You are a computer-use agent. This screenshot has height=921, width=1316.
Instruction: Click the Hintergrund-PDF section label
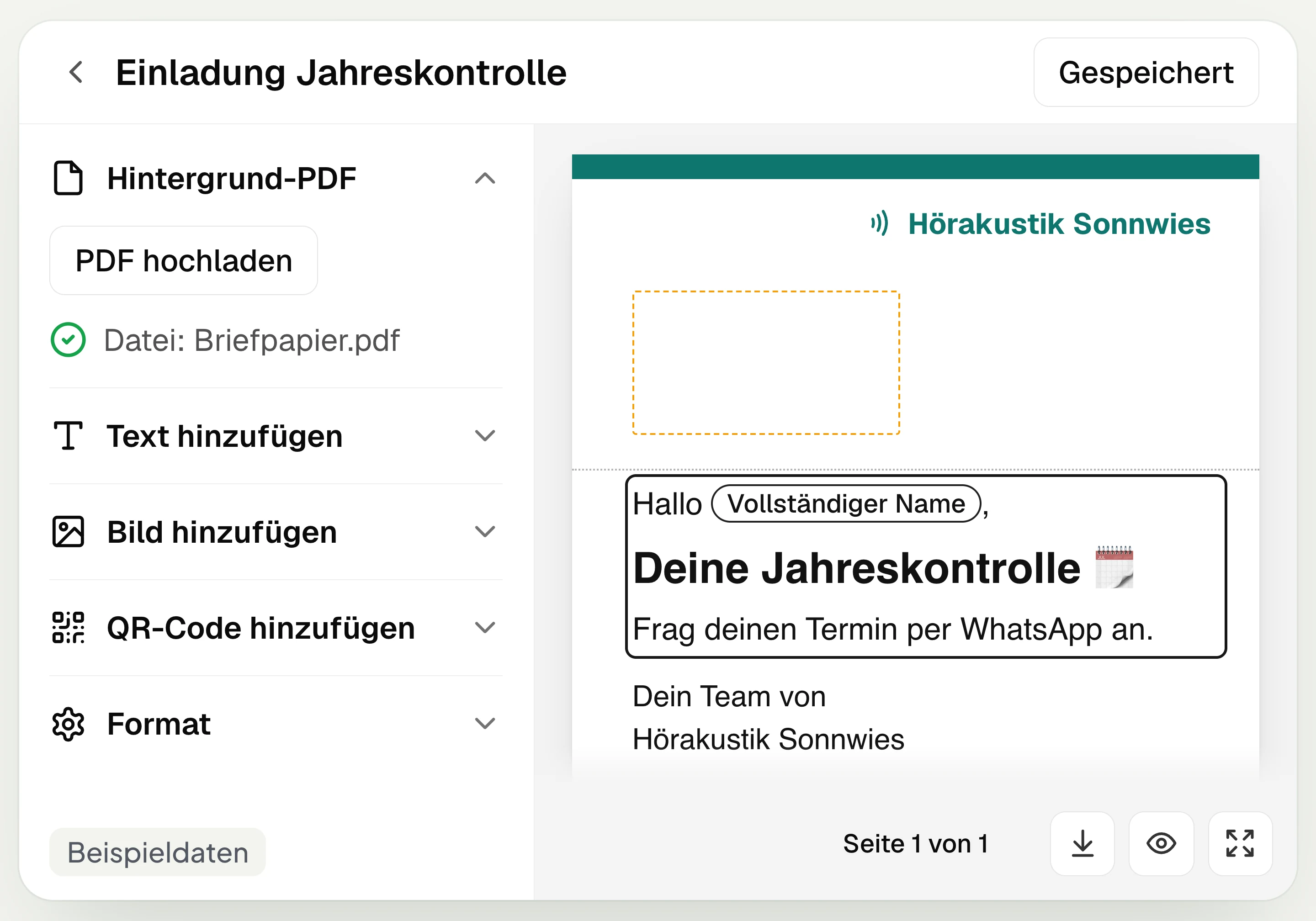pyautogui.click(x=232, y=178)
